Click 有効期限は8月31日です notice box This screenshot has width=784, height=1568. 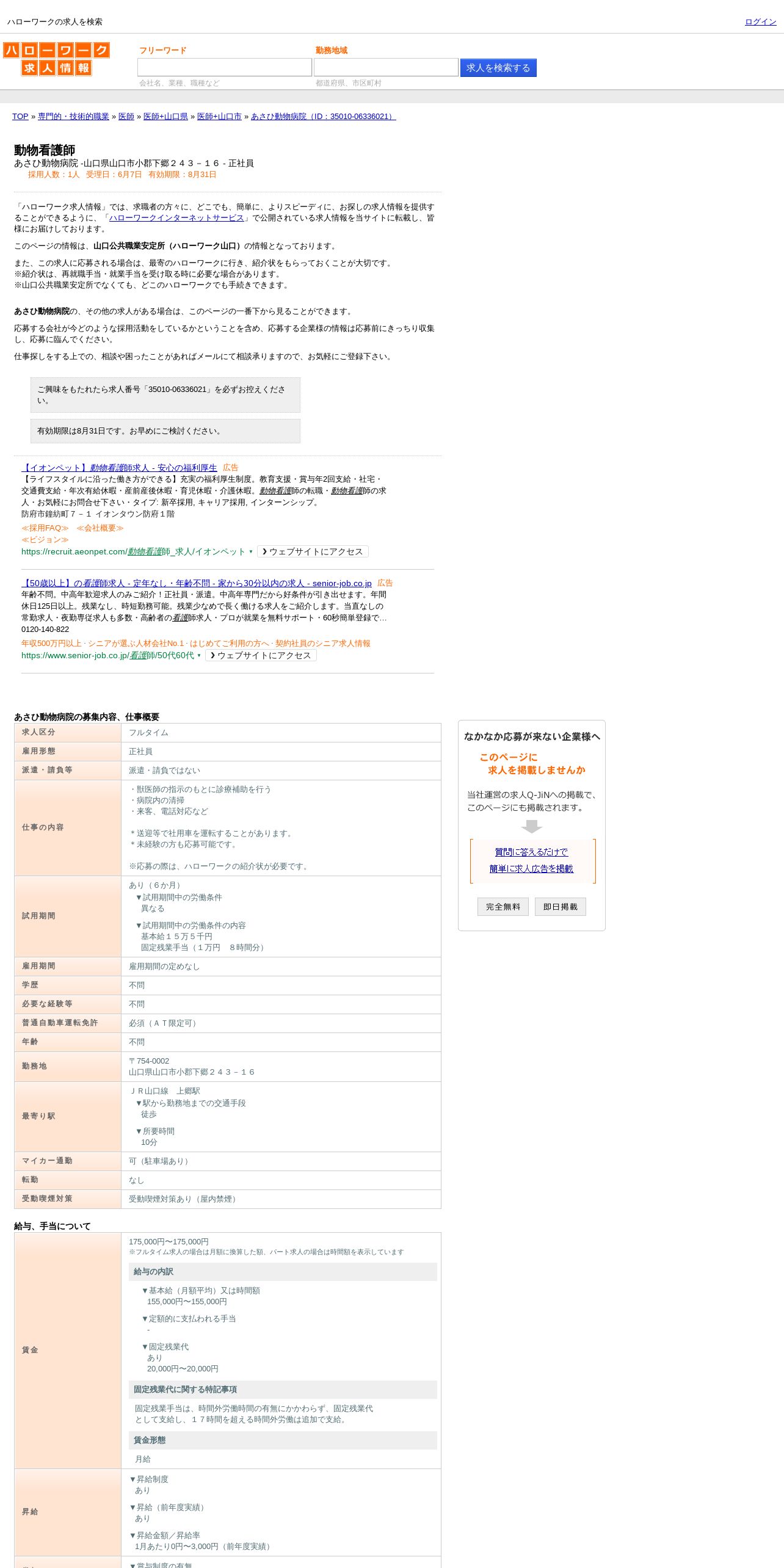(x=165, y=431)
